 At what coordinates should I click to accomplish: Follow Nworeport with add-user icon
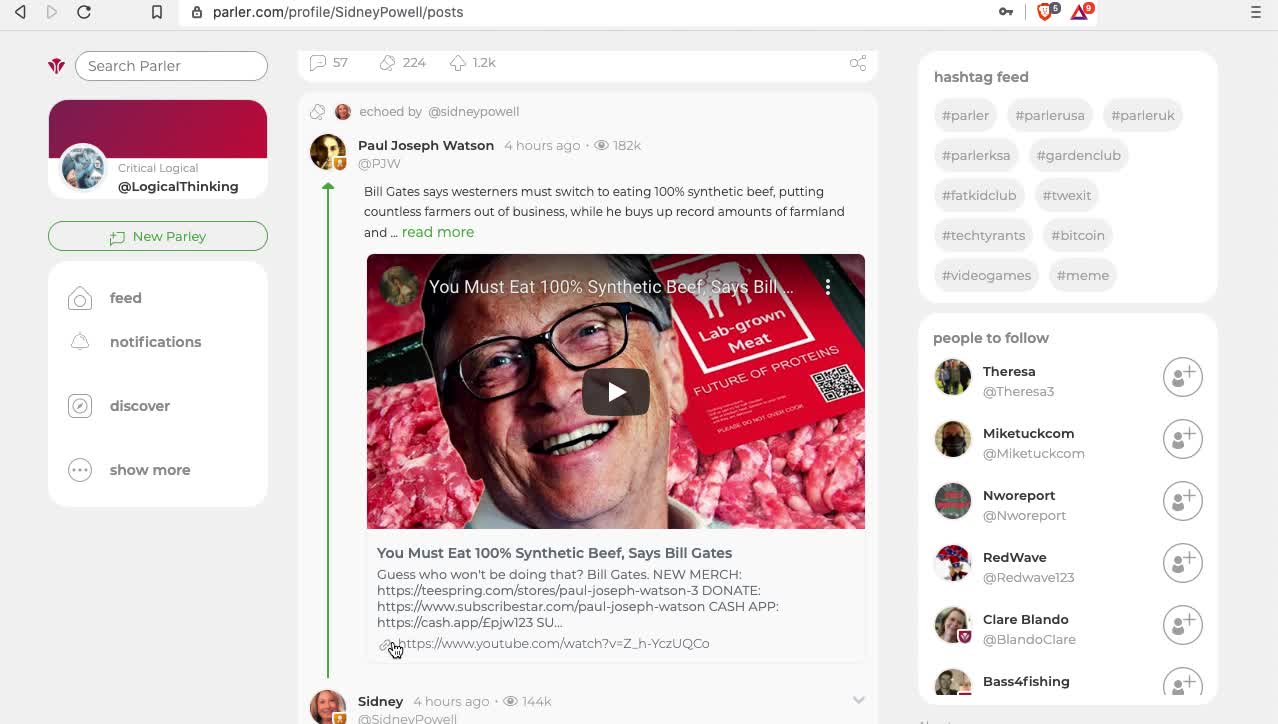(1182, 501)
